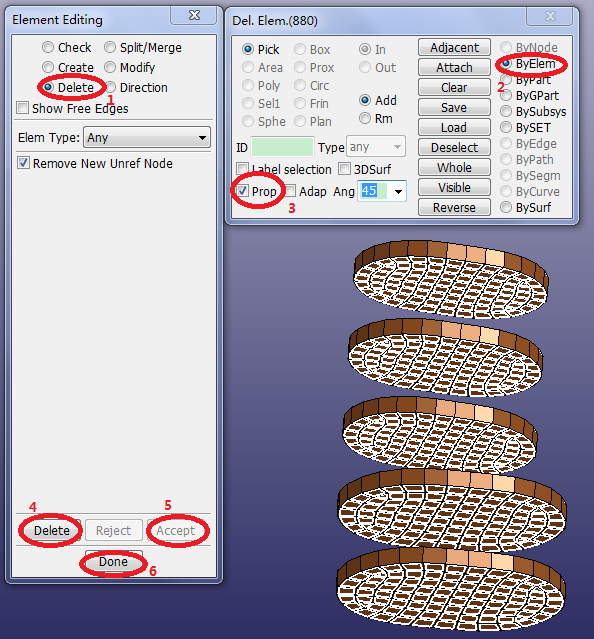
Task: Open the Type any combo box
Action: tap(376, 147)
